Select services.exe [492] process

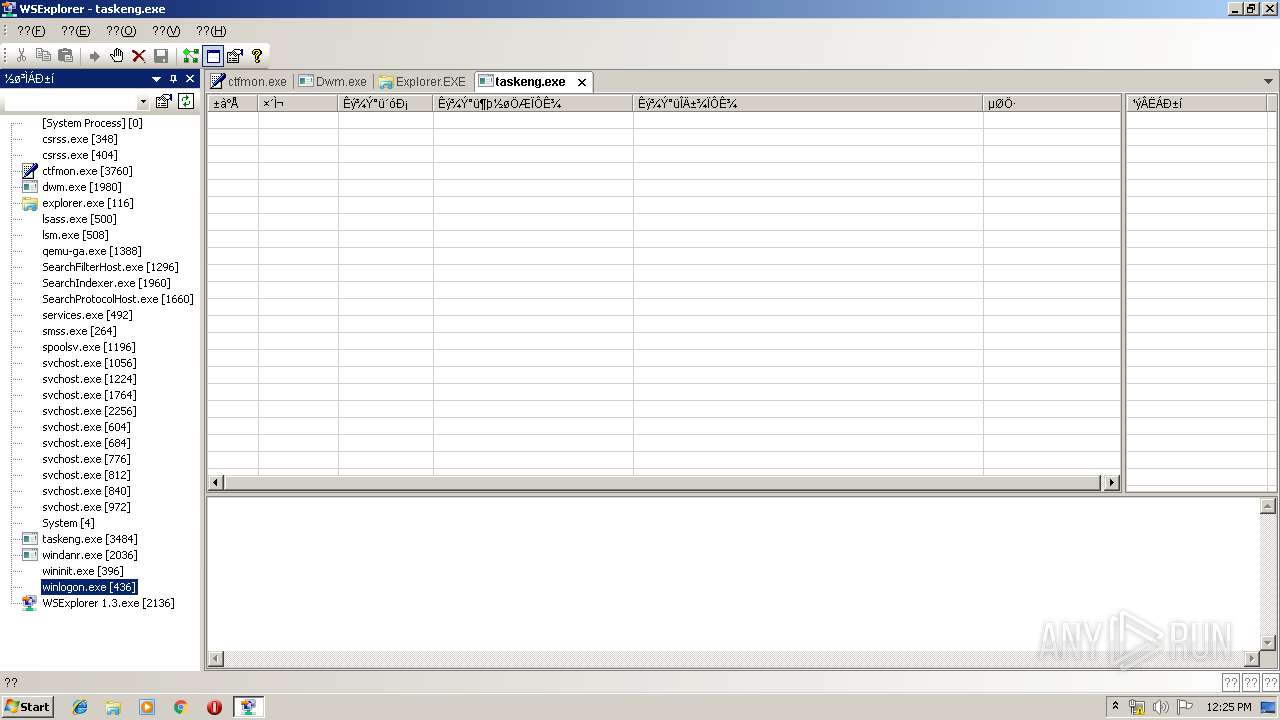87,315
